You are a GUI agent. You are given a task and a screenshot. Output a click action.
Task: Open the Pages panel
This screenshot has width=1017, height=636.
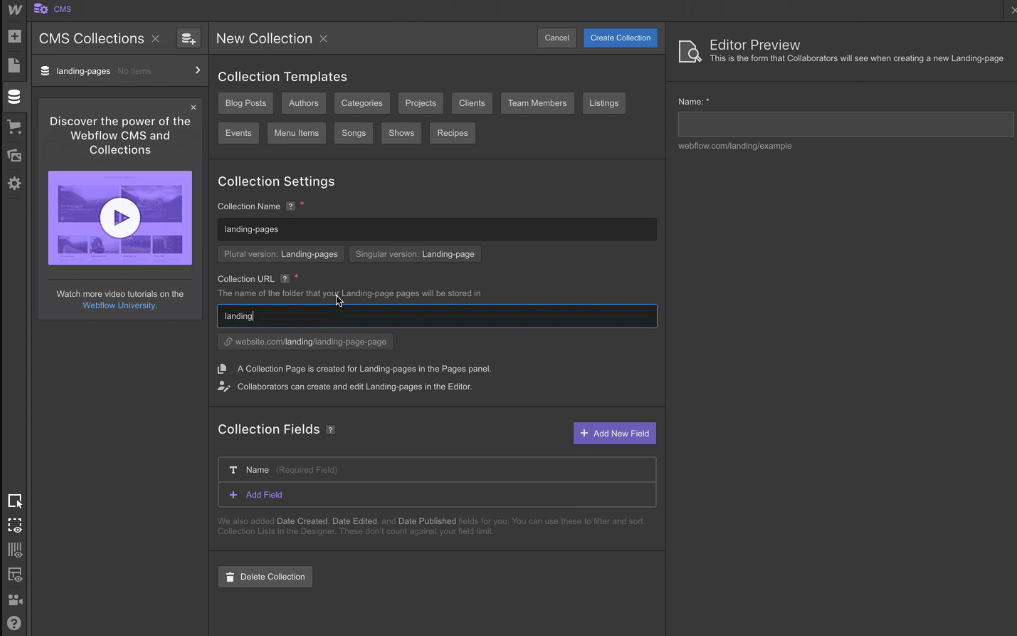coord(14,66)
